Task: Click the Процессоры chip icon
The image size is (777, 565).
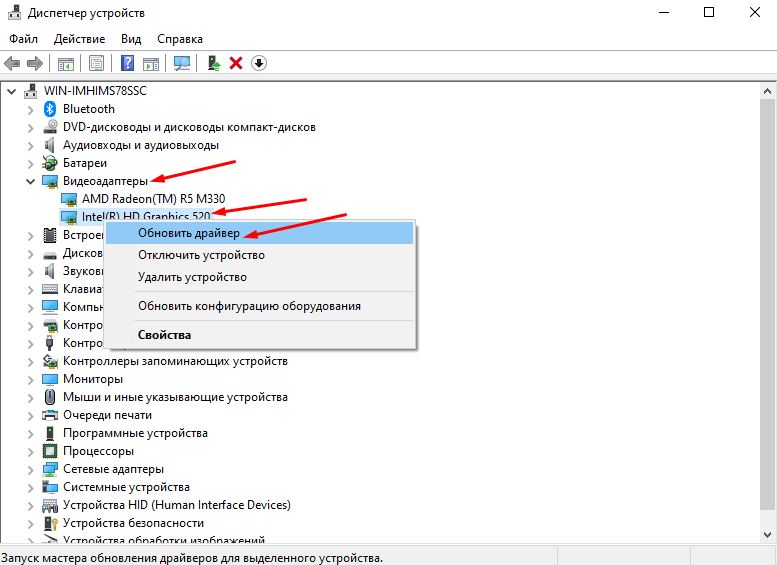Action: point(50,451)
